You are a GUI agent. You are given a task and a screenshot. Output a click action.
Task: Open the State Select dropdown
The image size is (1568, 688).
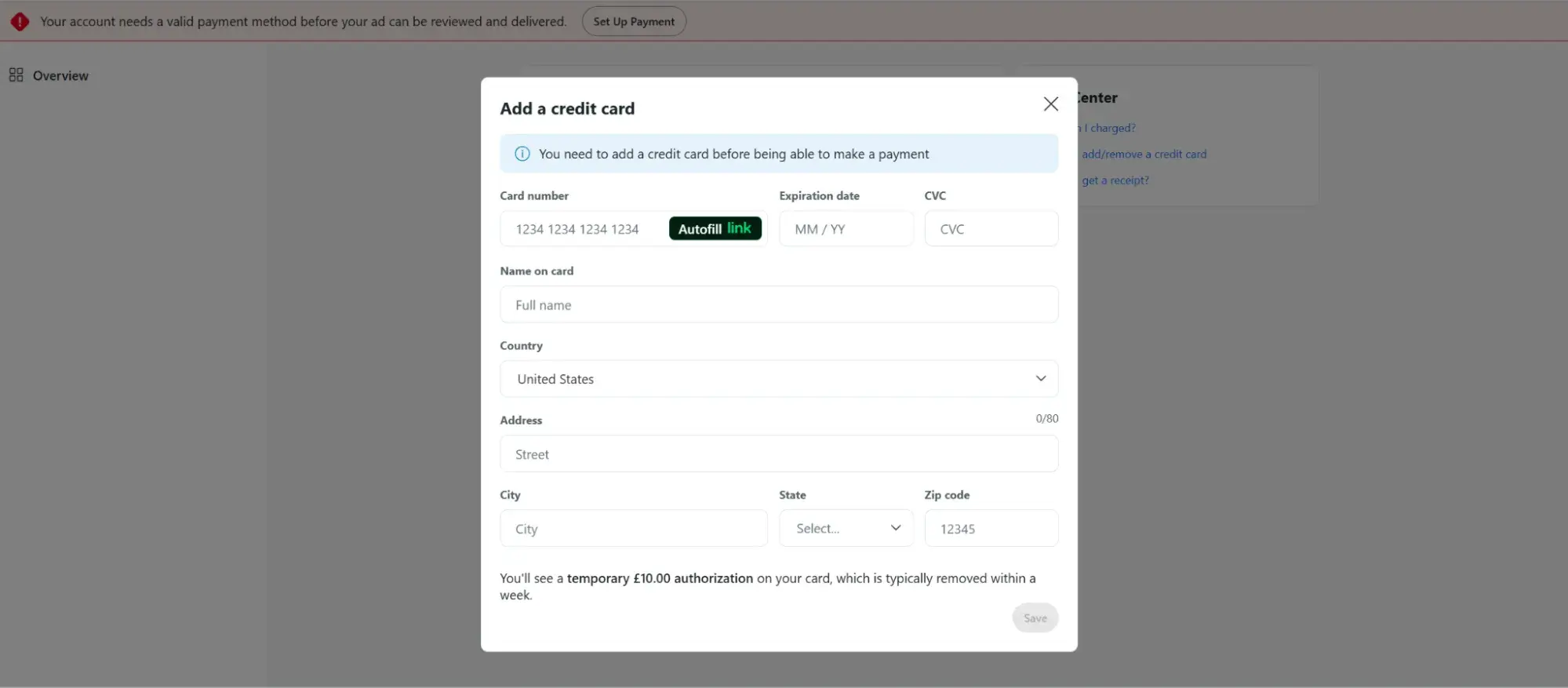(846, 529)
